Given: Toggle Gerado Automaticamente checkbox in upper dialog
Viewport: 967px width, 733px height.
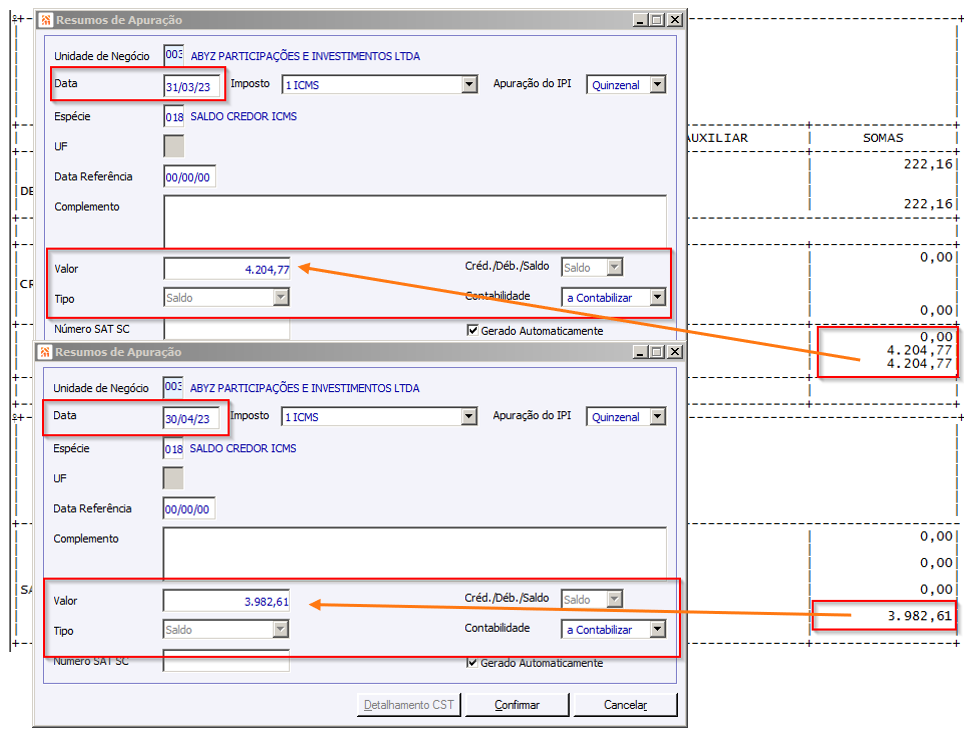Looking at the screenshot, I should (472, 330).
